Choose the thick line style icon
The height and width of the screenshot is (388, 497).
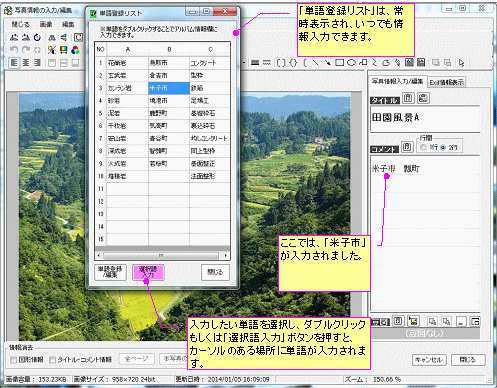tap(255, 63)
